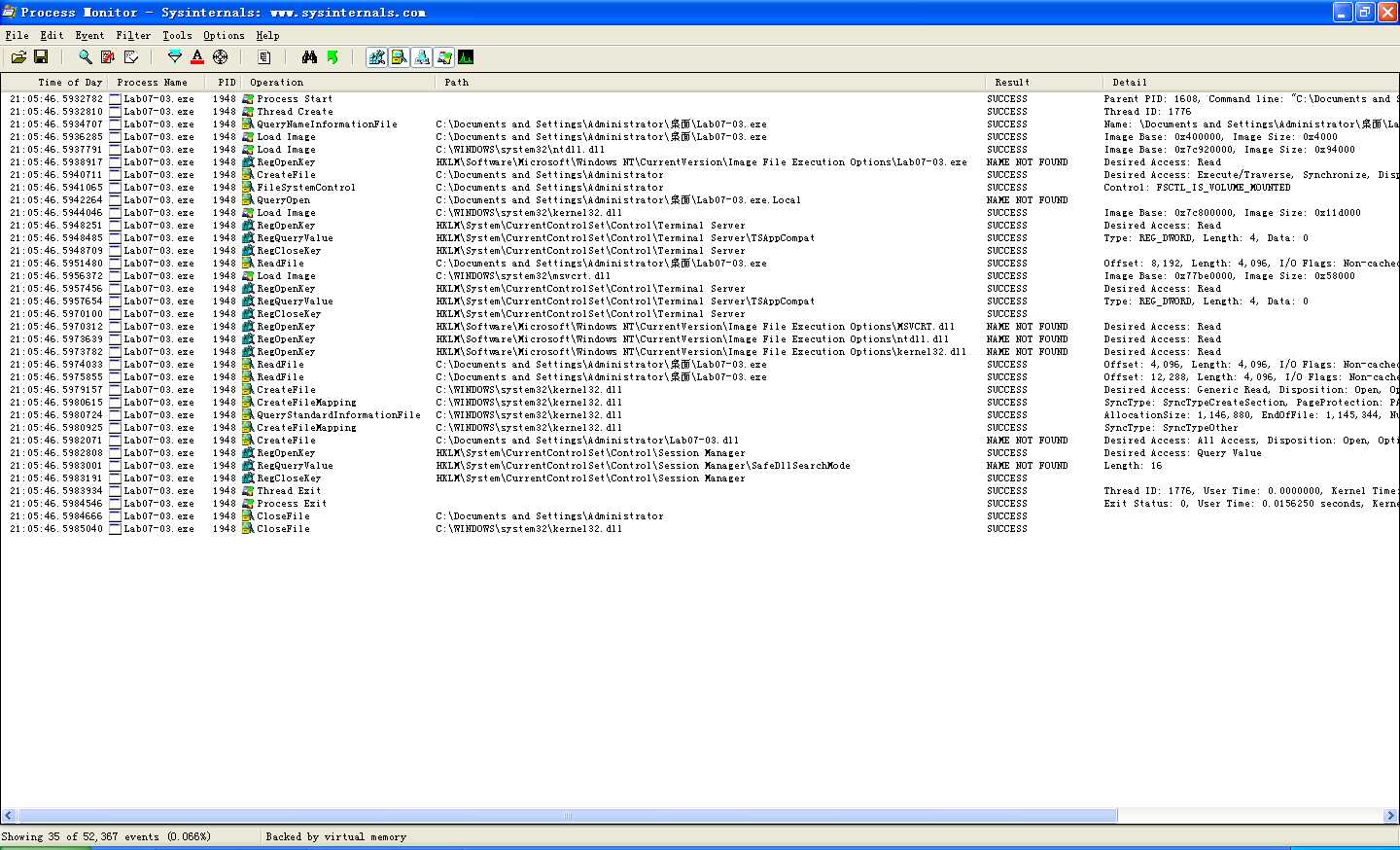Click the Detail column header
Screen dimensions: 1400x850
1251,83
